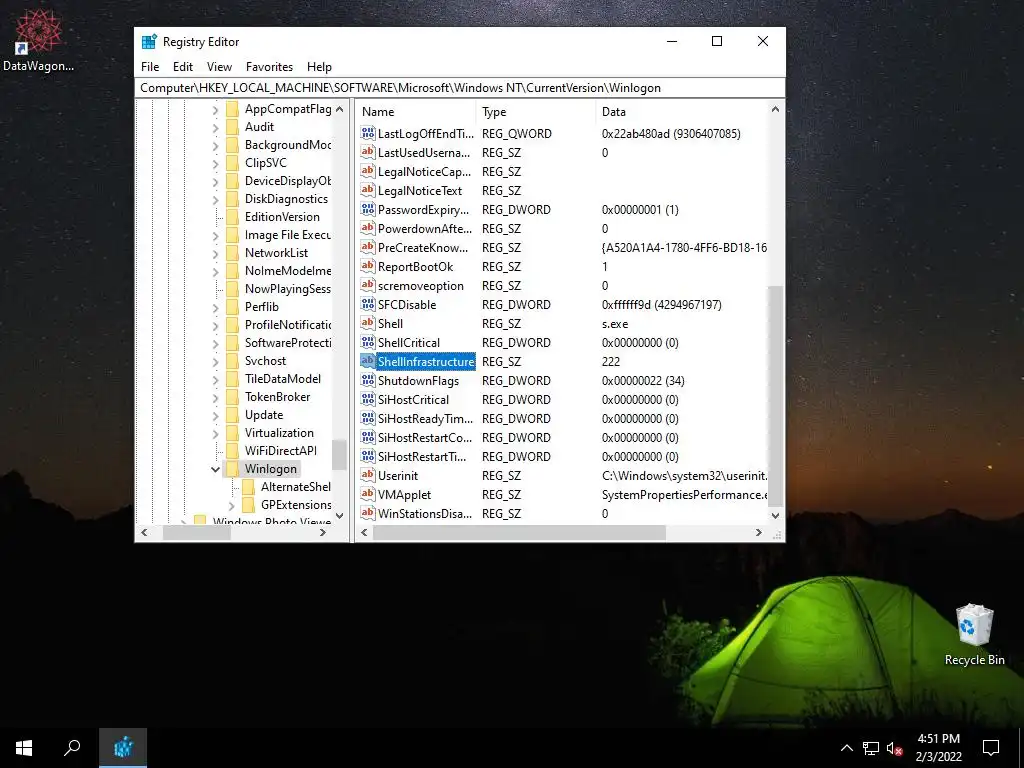The height and width of the screenshot is (768, 1024).
Task: Select the Shell string value icon
Action: tap(368, 323)
